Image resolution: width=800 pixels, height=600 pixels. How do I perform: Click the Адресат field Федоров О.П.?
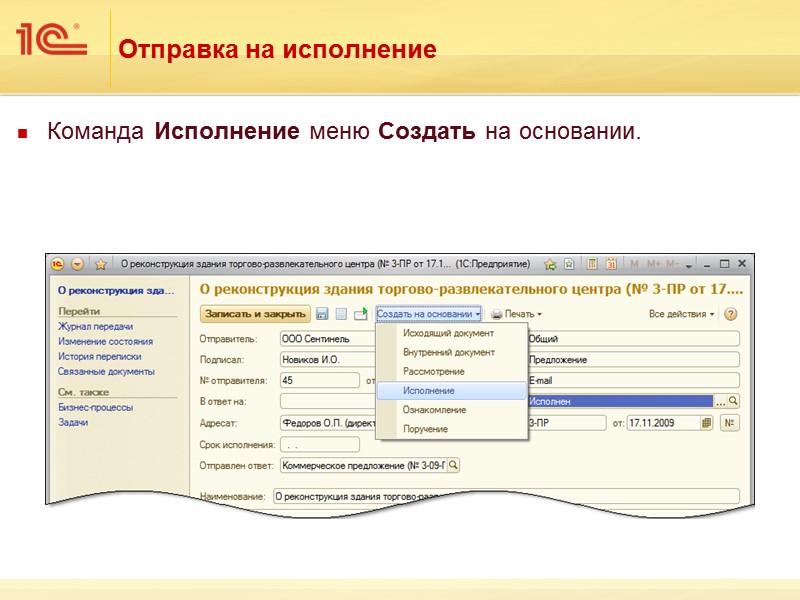click(x=328, y=423)
